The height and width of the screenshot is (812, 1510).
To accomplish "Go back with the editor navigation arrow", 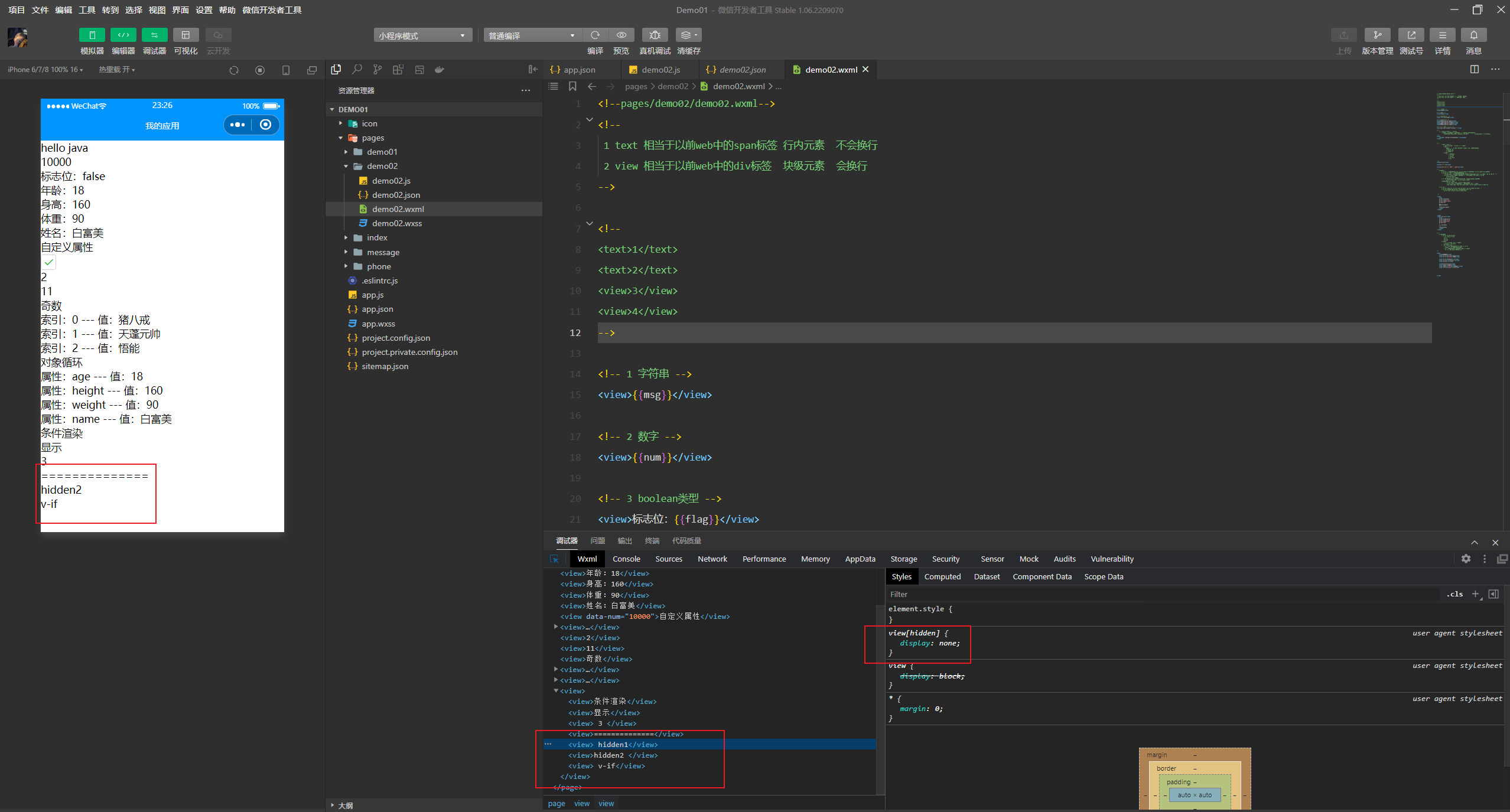I will coord(592,86).
